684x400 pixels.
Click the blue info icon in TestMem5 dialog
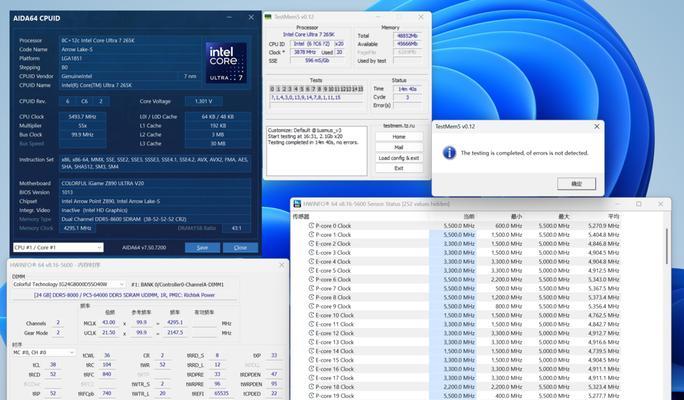(x=449, y=153)
